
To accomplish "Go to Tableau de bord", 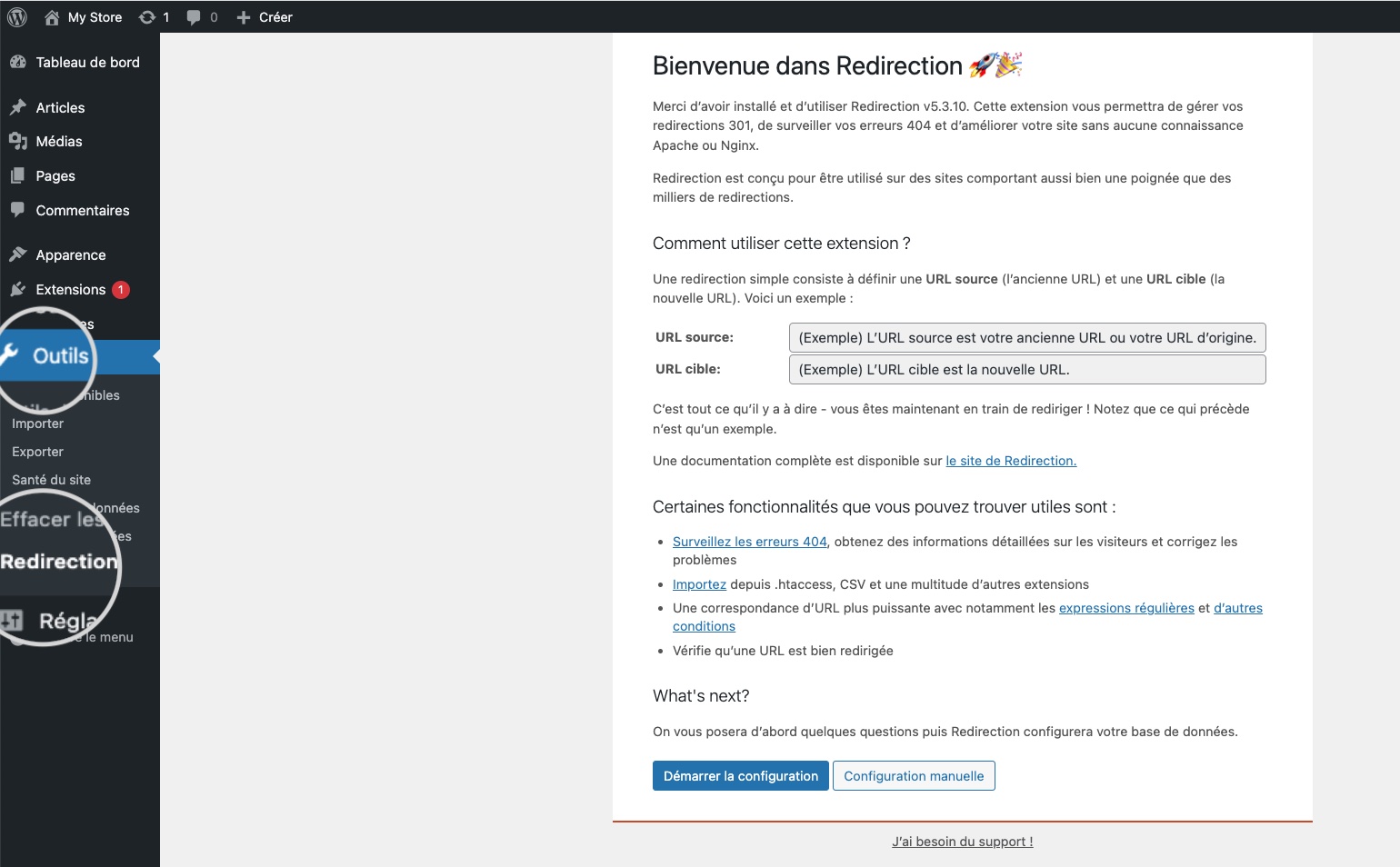I will pyautogui.click(x=80, y=62).
